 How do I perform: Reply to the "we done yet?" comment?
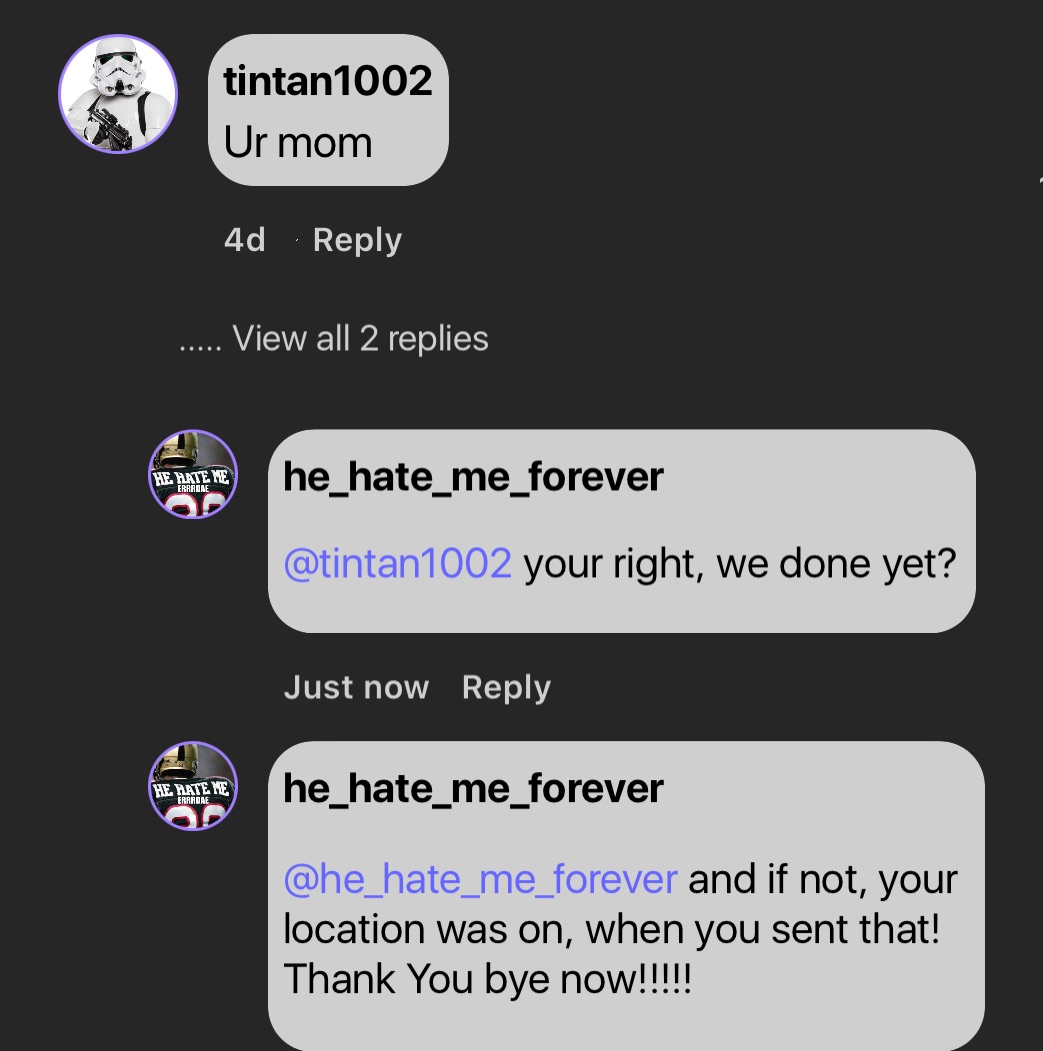(506, 688)
